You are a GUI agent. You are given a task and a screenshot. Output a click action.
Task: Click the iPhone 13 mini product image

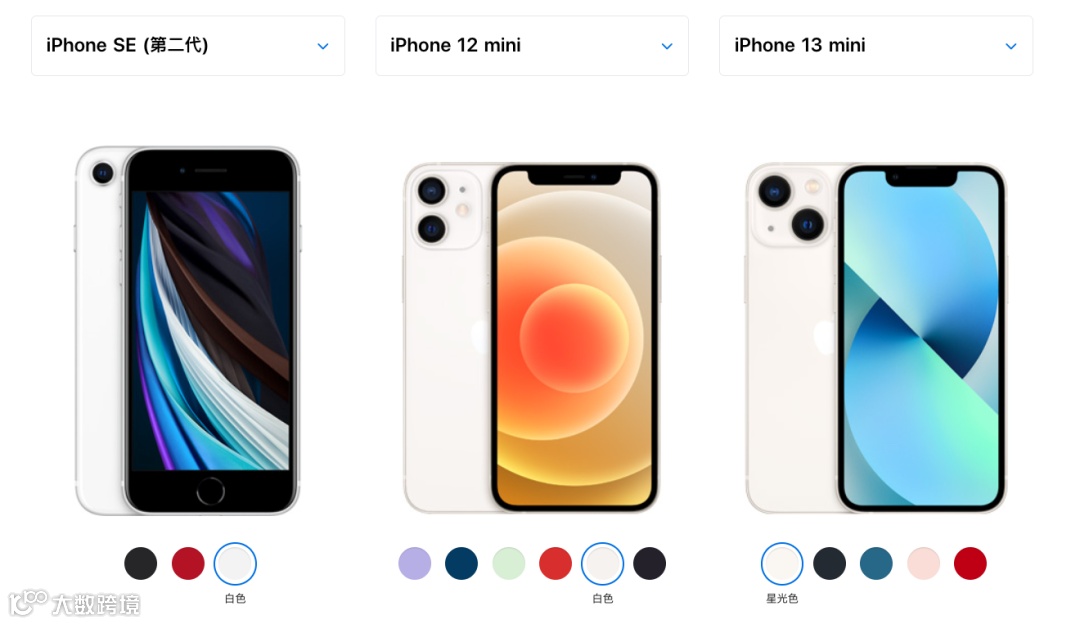coord(875,338)
